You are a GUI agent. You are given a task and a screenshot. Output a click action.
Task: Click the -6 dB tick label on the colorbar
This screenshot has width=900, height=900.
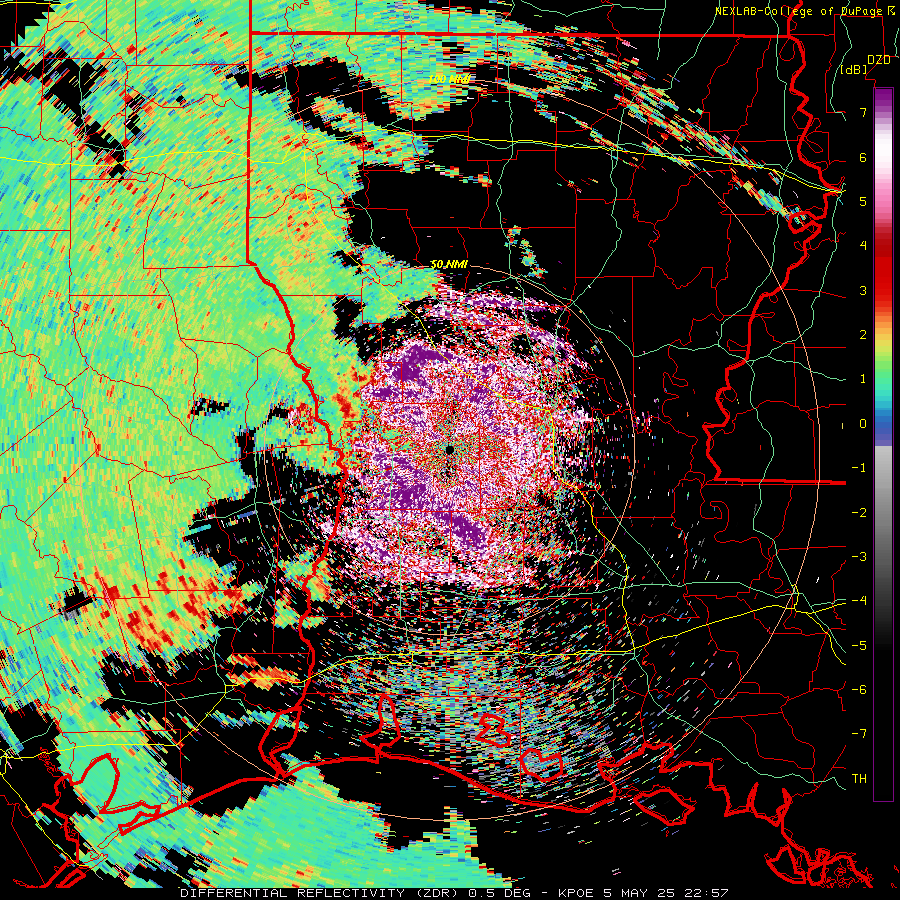(859, 689)
